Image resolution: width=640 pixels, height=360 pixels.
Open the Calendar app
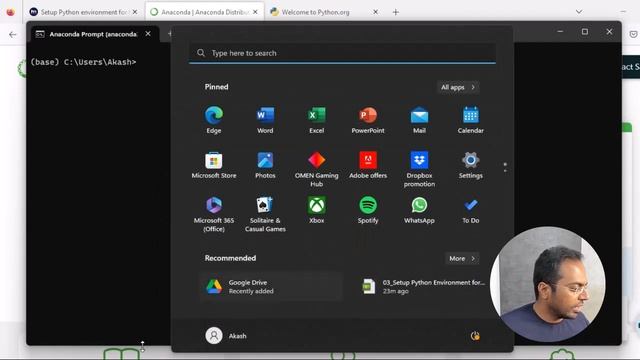pyautogui.click(x=471, y=120)
